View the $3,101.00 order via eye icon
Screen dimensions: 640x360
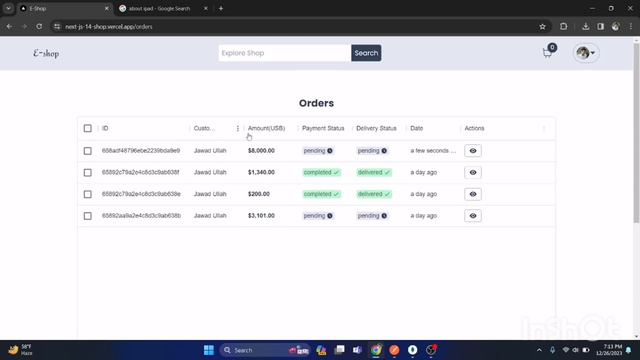(x=473, y=216)
